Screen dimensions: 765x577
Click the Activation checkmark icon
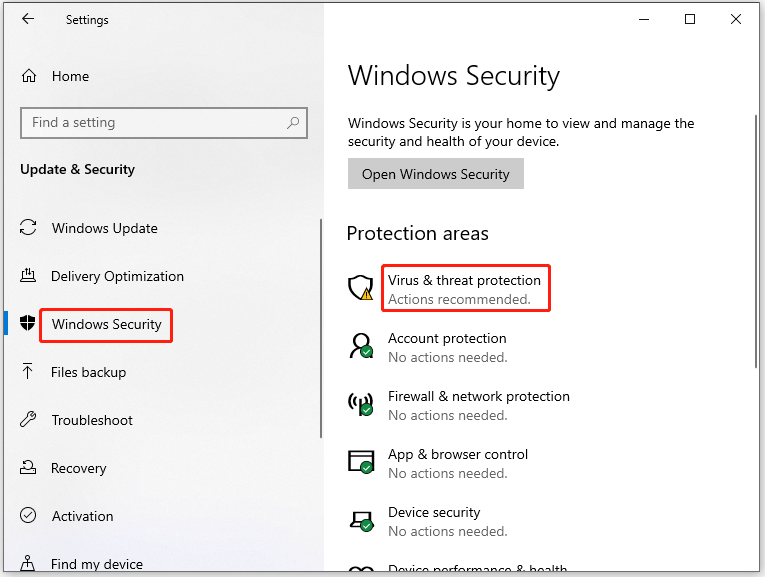coord(28,516)
